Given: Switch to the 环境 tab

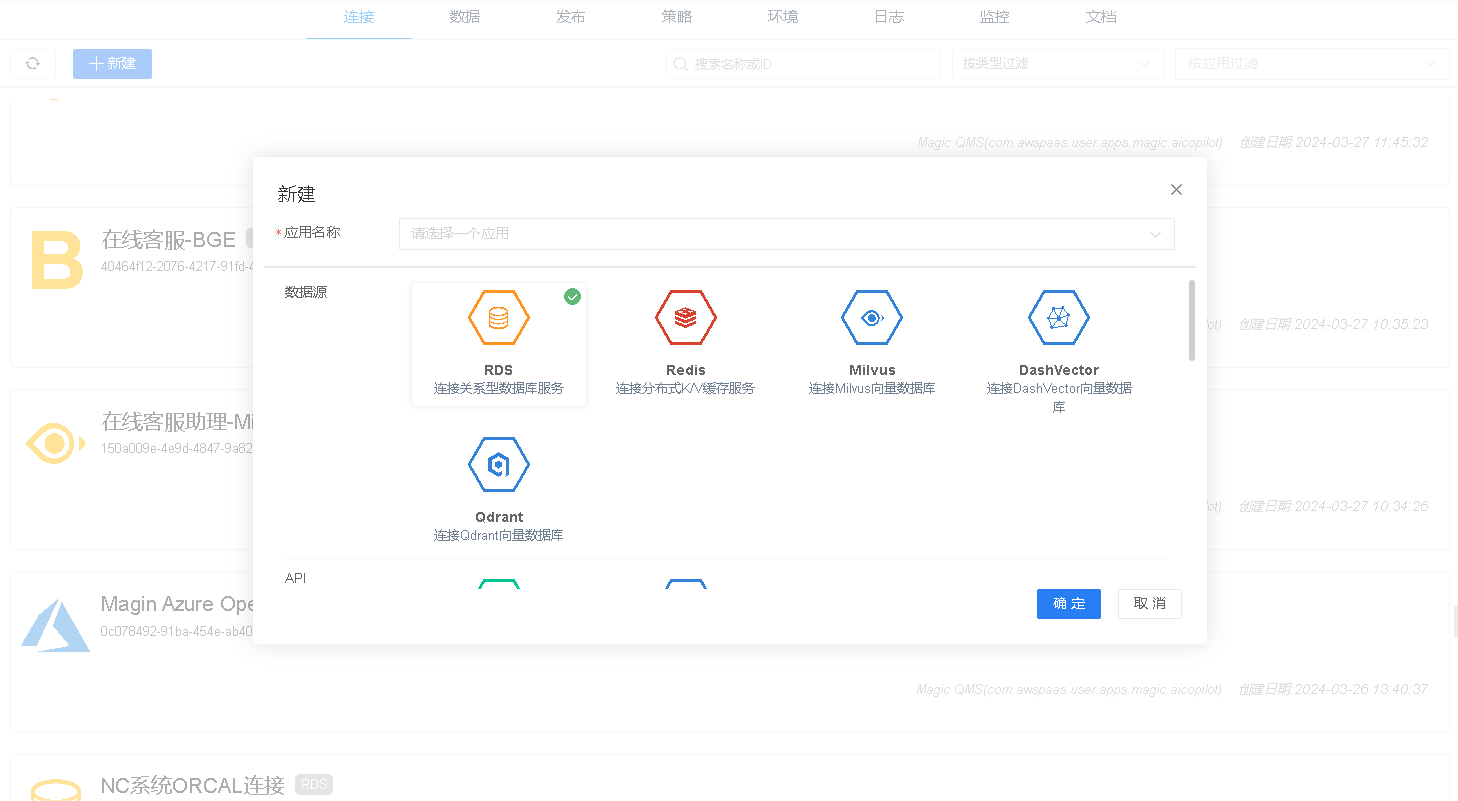Looking at the screenshot, I should 783,17.
